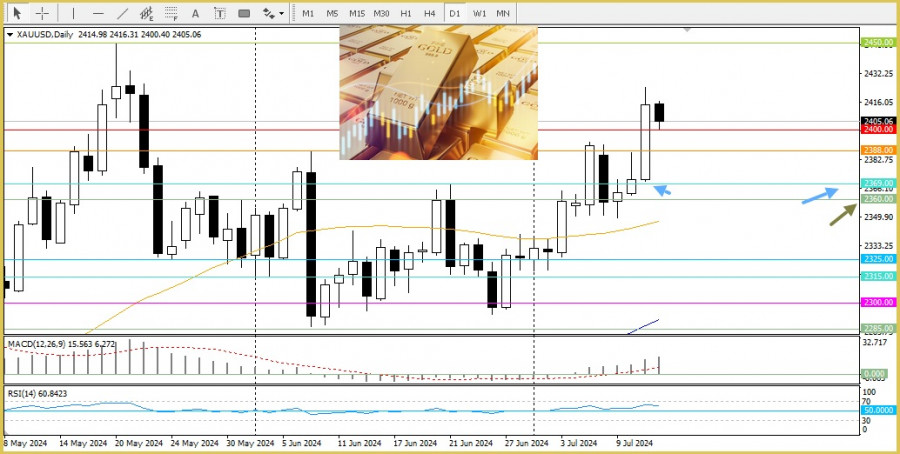Screen dimensions: 900x454
Task: Pick the text 'A' annotation tool
Action: [x=195, y=13]
